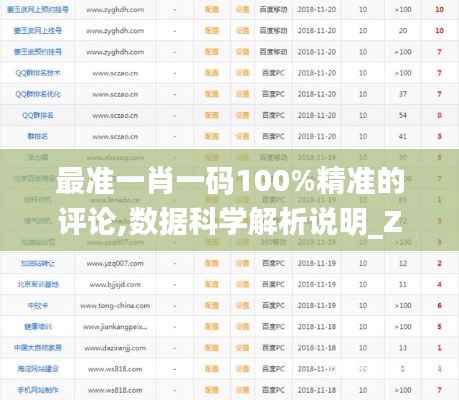Click the www.bjjsjd.com domain cell
The width and height of the screenshot is (459, 400).
(115, 285)
